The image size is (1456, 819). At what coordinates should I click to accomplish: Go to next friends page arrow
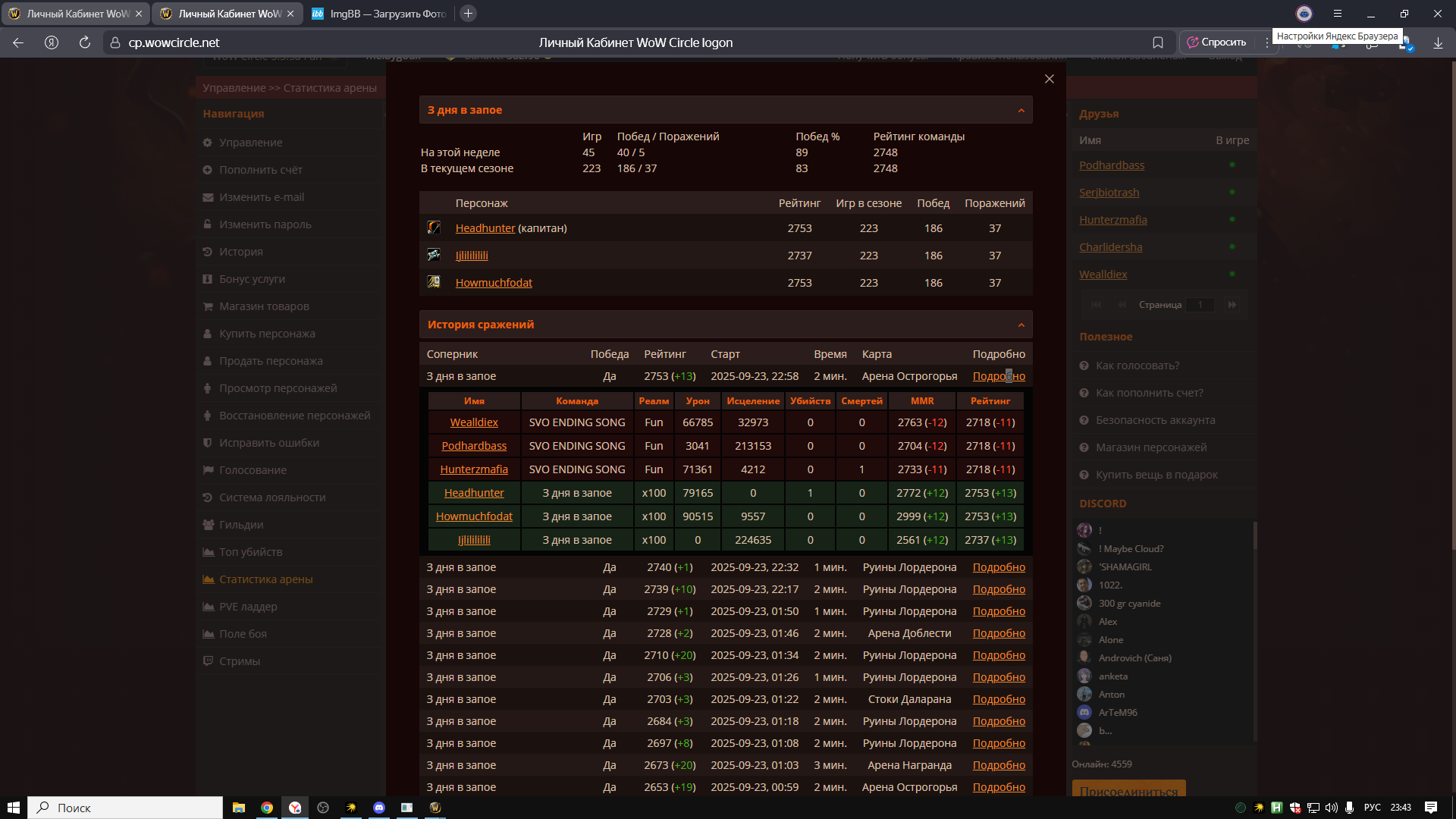click(x=1232, y=305)
